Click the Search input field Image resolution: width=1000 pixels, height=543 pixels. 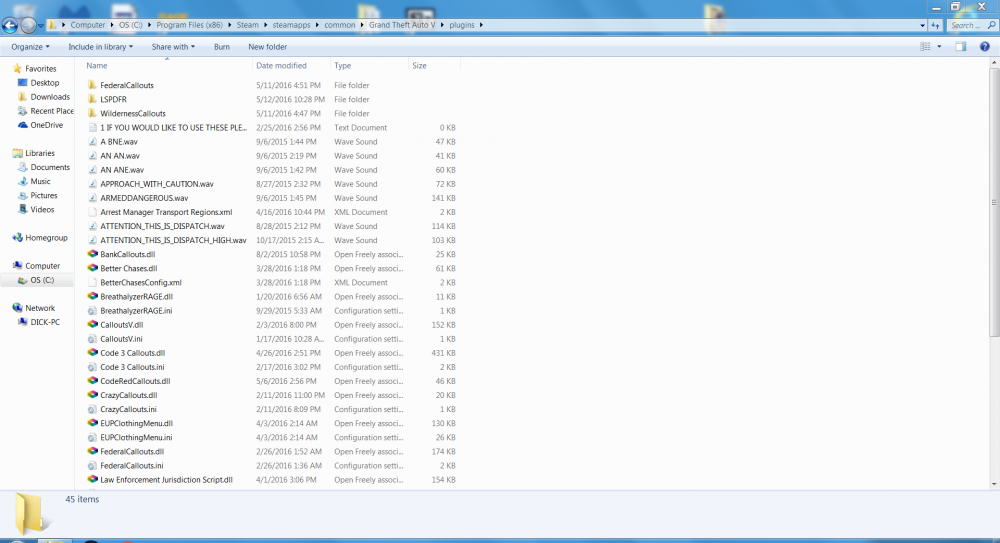tap(971, 26)
